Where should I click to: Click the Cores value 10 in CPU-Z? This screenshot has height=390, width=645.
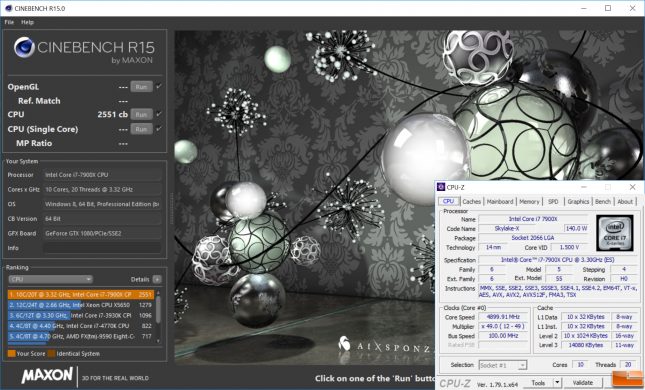click(580, 364)
